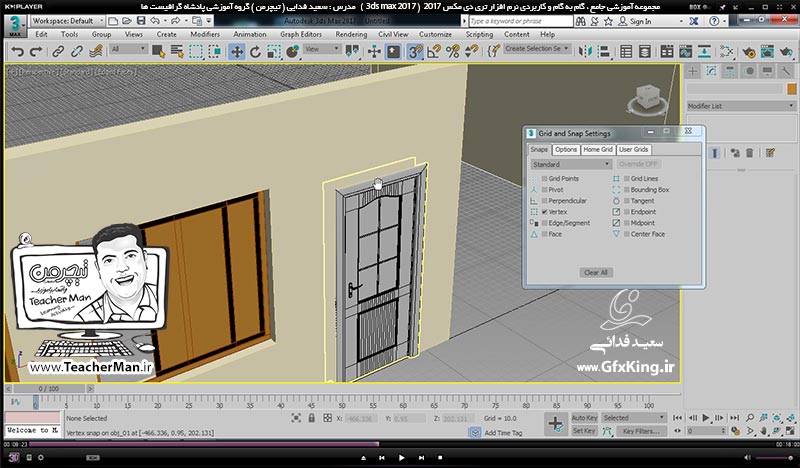This screenshot has height=468, width=800.
Task: Click the Set Key button
Action: 584,431
